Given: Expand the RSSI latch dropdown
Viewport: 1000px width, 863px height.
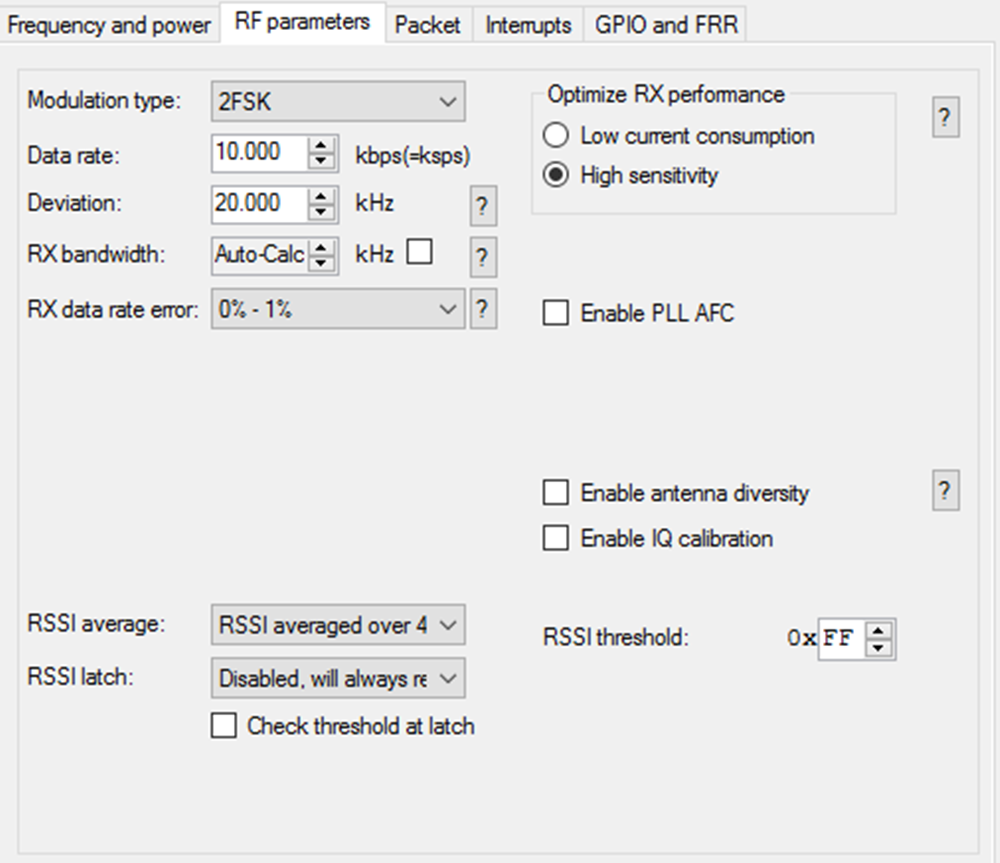Looking at the screenshot, I should [x=338, y=679].
